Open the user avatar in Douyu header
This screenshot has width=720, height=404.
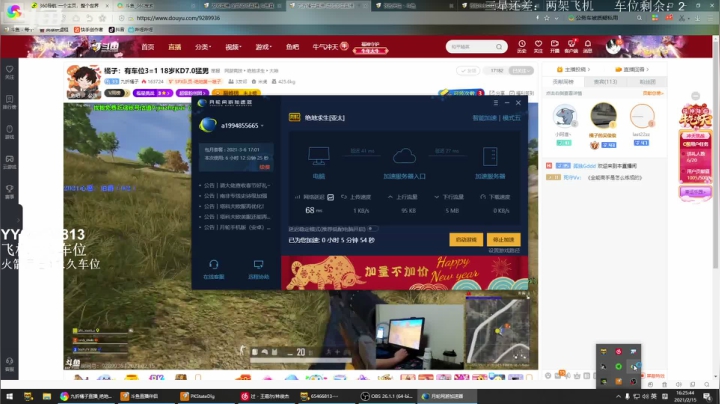[x=613, y=47]
